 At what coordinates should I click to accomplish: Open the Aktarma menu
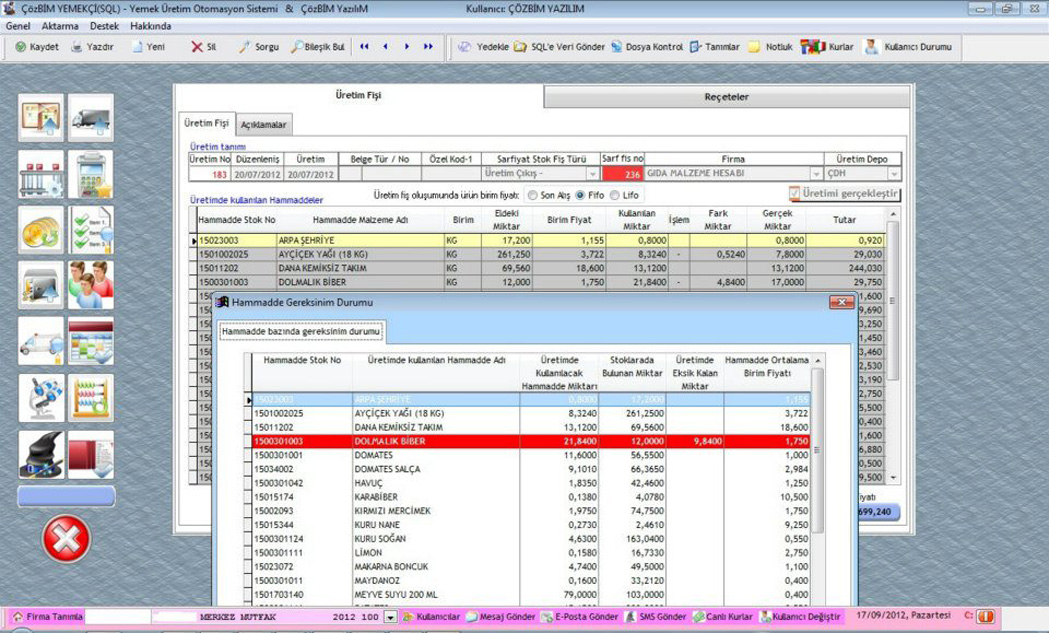click(x=61, y=26)
